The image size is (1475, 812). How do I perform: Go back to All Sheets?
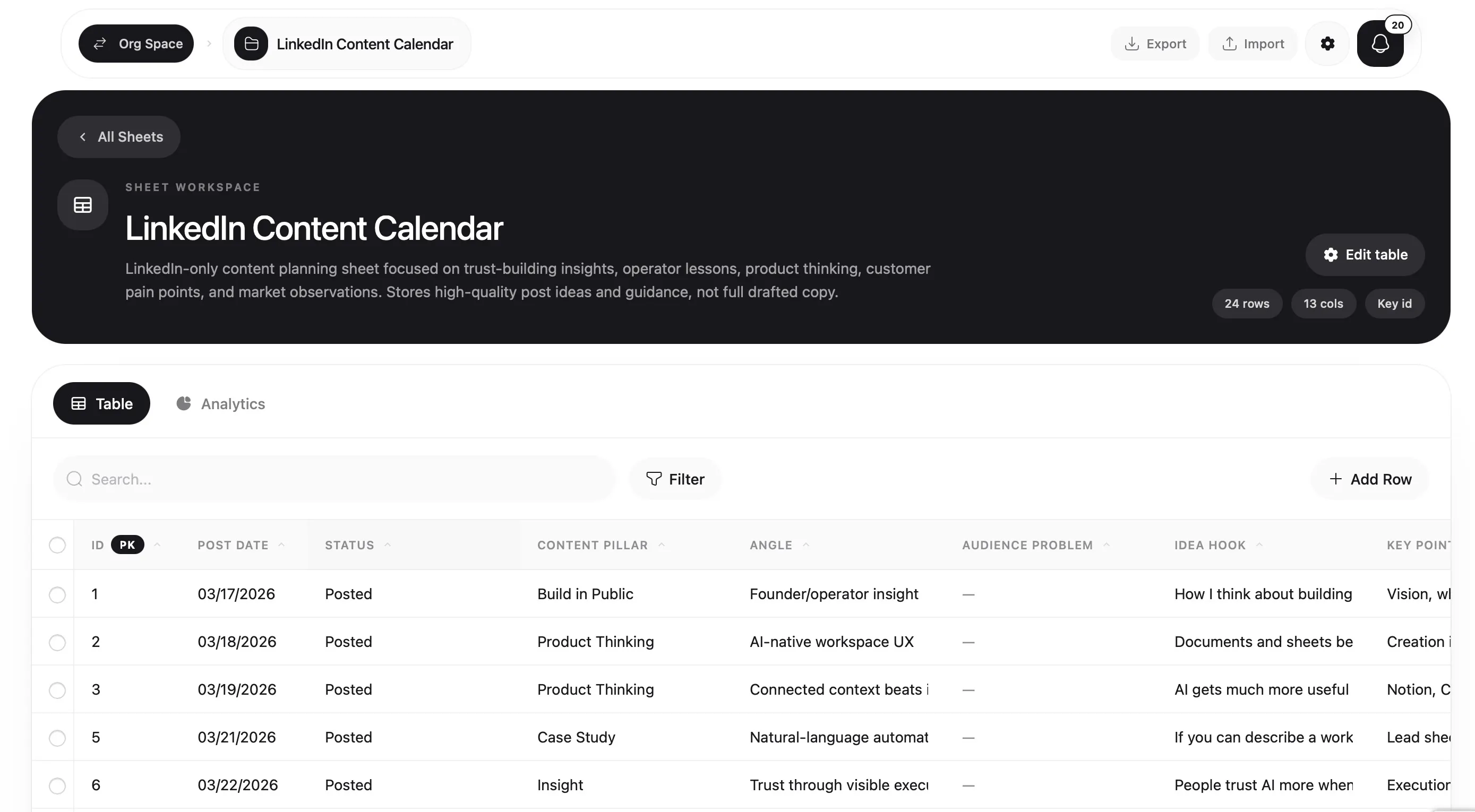[x=119, y=137]
